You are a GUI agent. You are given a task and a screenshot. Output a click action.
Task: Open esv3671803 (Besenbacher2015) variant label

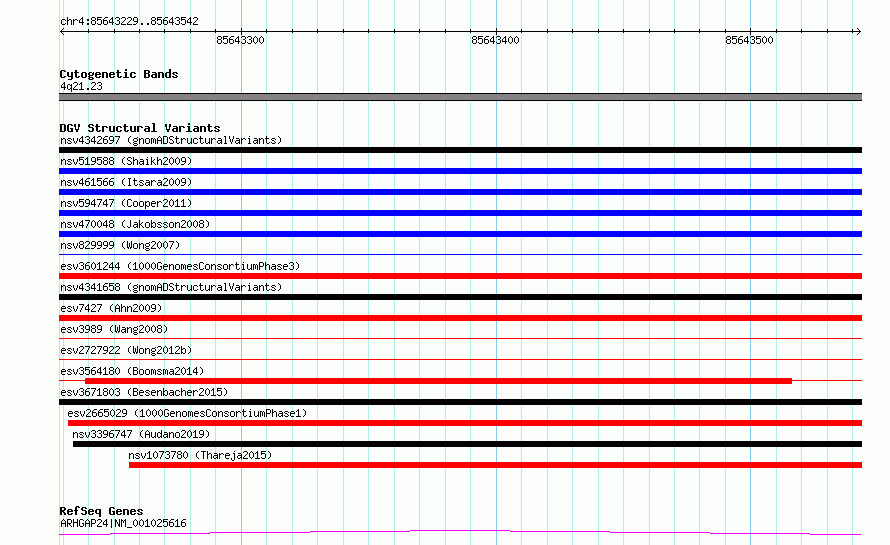click(144, 392)
